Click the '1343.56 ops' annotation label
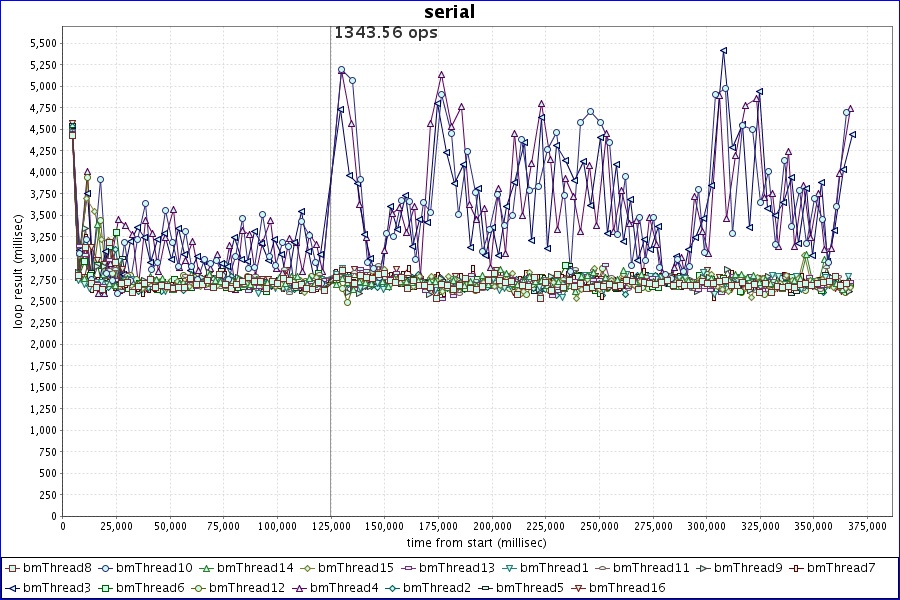The height and width of the screenshot is (600, 900). [x=385, y=32]
